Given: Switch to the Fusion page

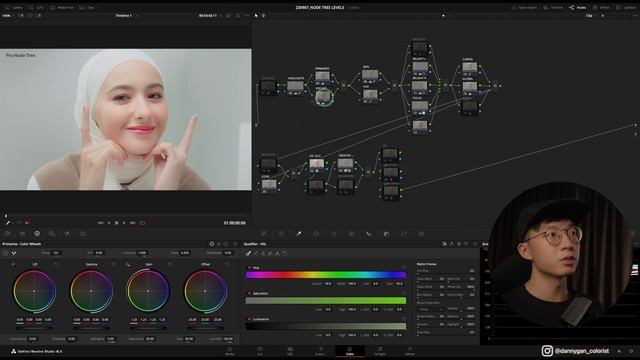Looking at the screenshot, I should tap(320, 351).
